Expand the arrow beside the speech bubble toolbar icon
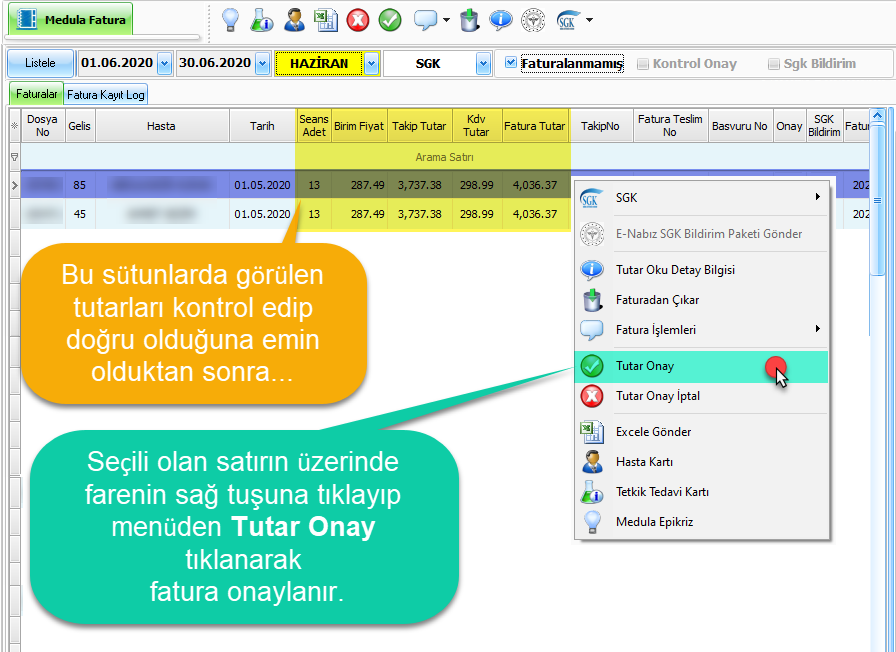 (x=446, y=20)
